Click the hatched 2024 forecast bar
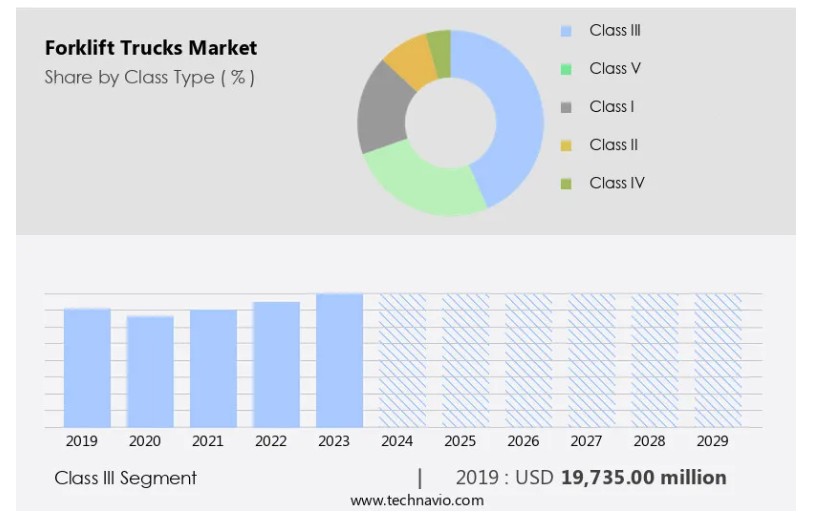This screenshot has height=523, width=822. click(402, 361)
